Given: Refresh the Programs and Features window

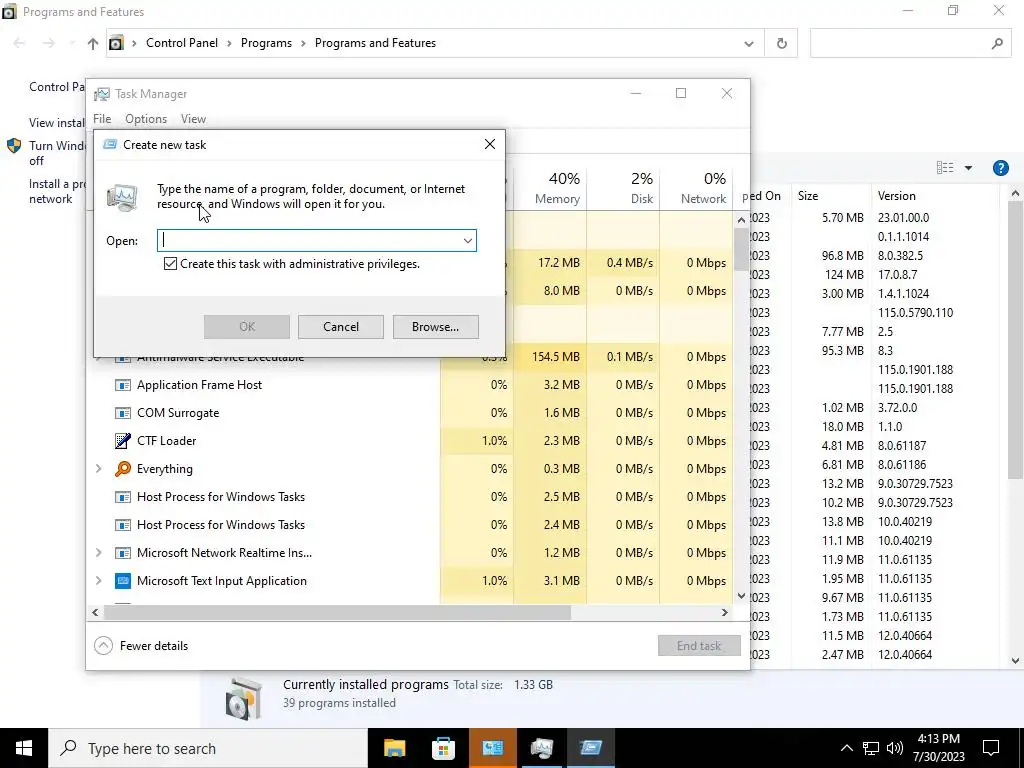Looking at the screenshot, I should click(x=782, y=43).
